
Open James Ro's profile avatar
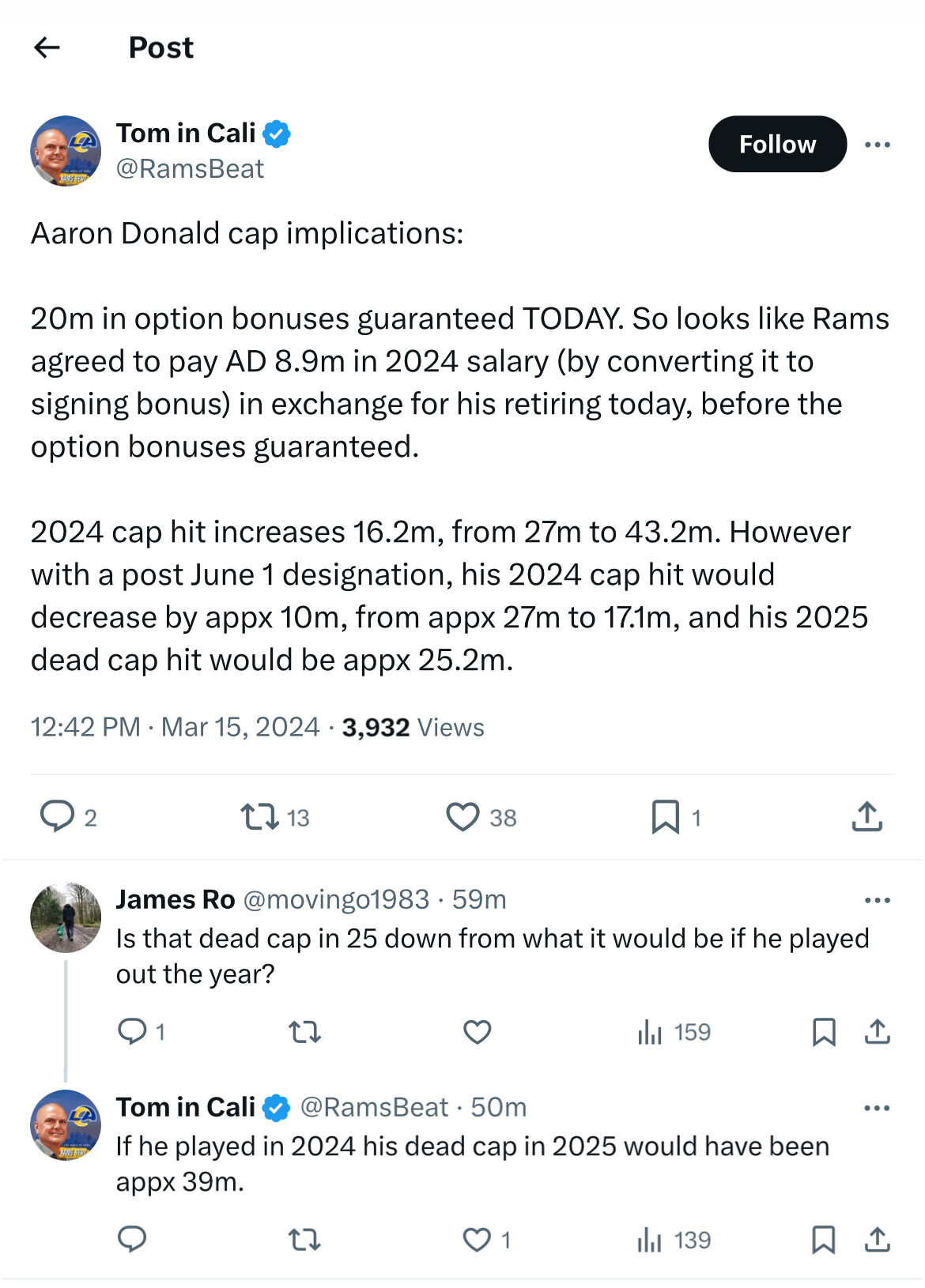pos(66,917)
